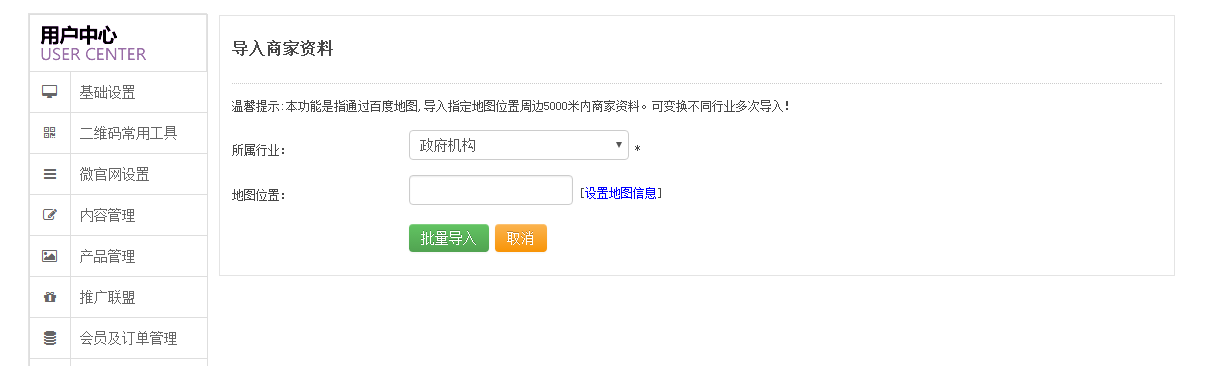
Task: Click the monitor icon beside 基础设置
Action: coord(50,92)
